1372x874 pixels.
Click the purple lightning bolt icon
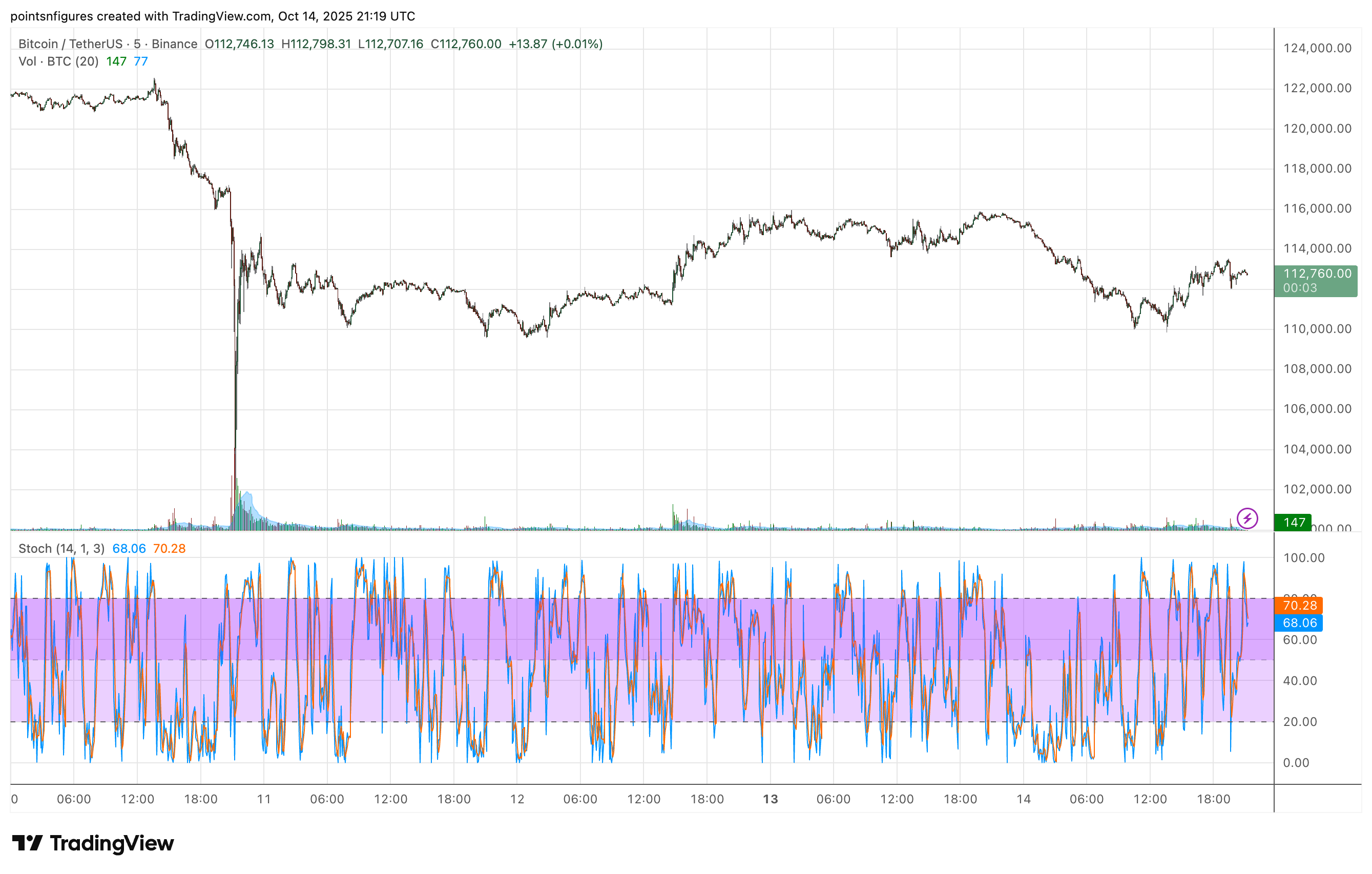pyautogui.click(x=1247, y=518)
